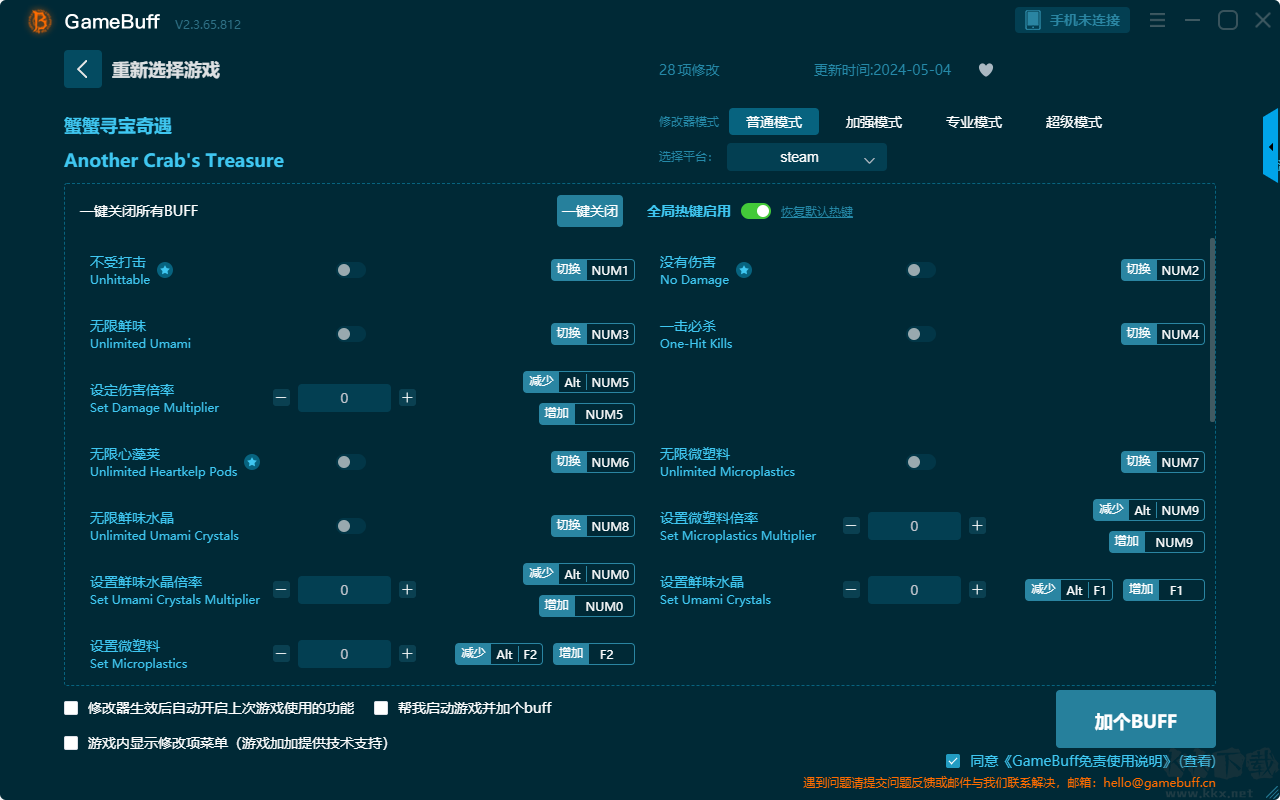
Task: Click the 加个BUFF button
Action: point(1136,721)
